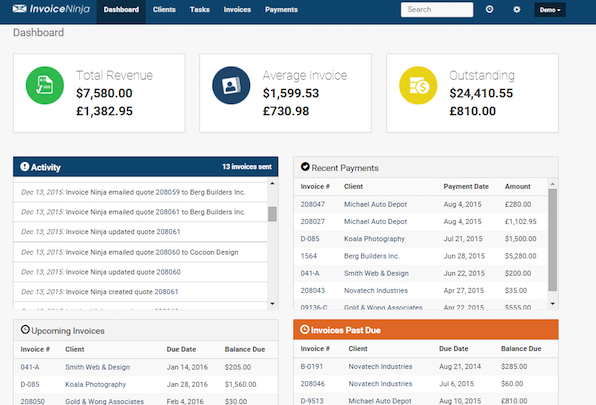Click the Total Revenue $7,580.00 value
596x405 pixels.
click(x=104, y=93)
